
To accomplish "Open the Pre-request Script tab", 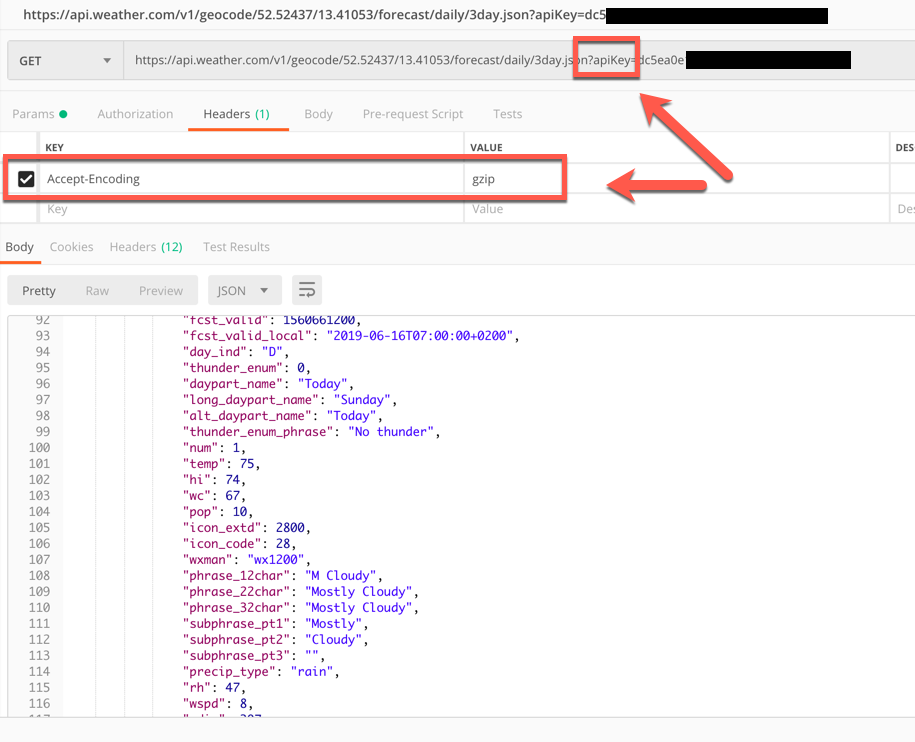I will tap(413, 114).
